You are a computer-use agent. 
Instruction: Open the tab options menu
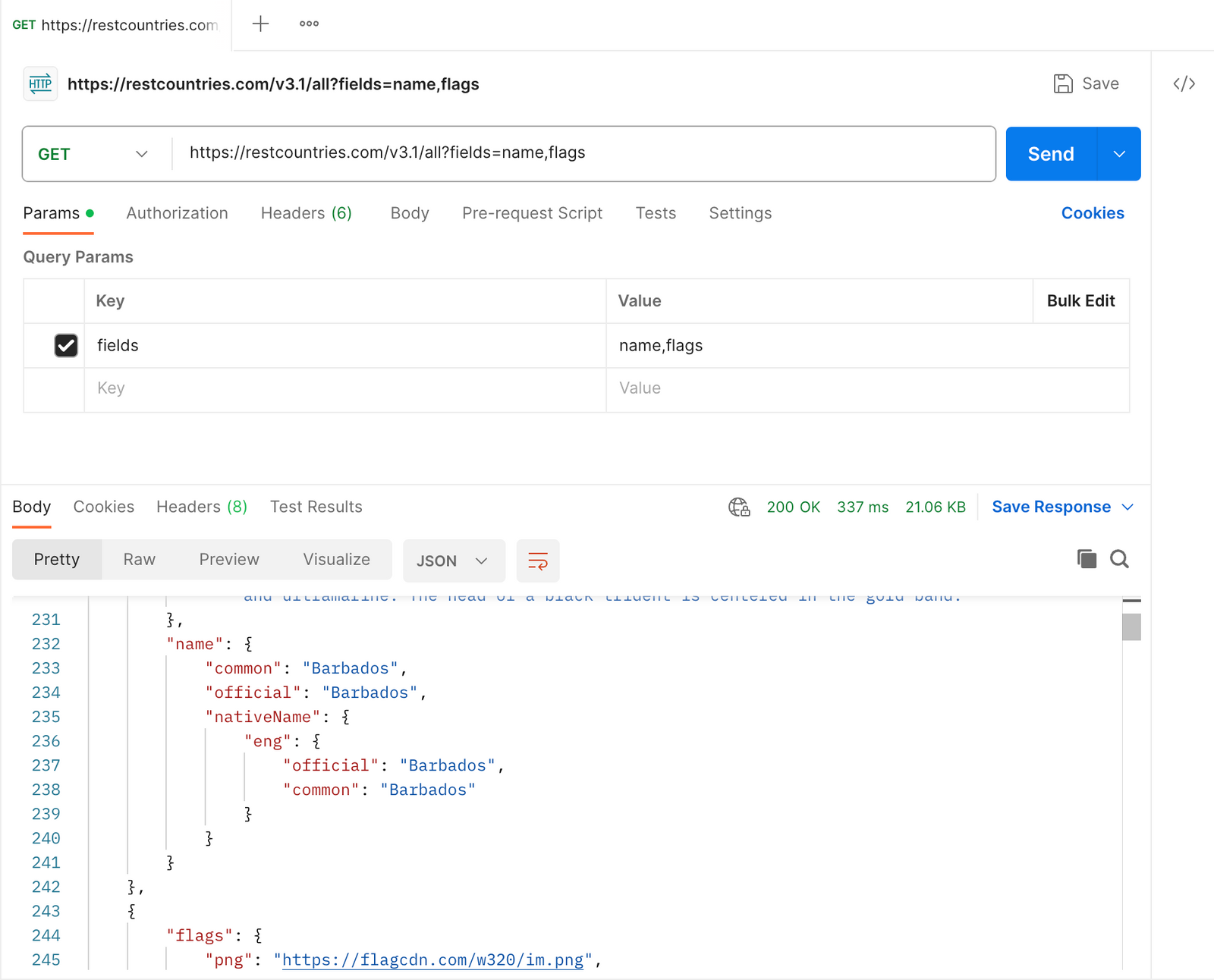pos(309,24)
